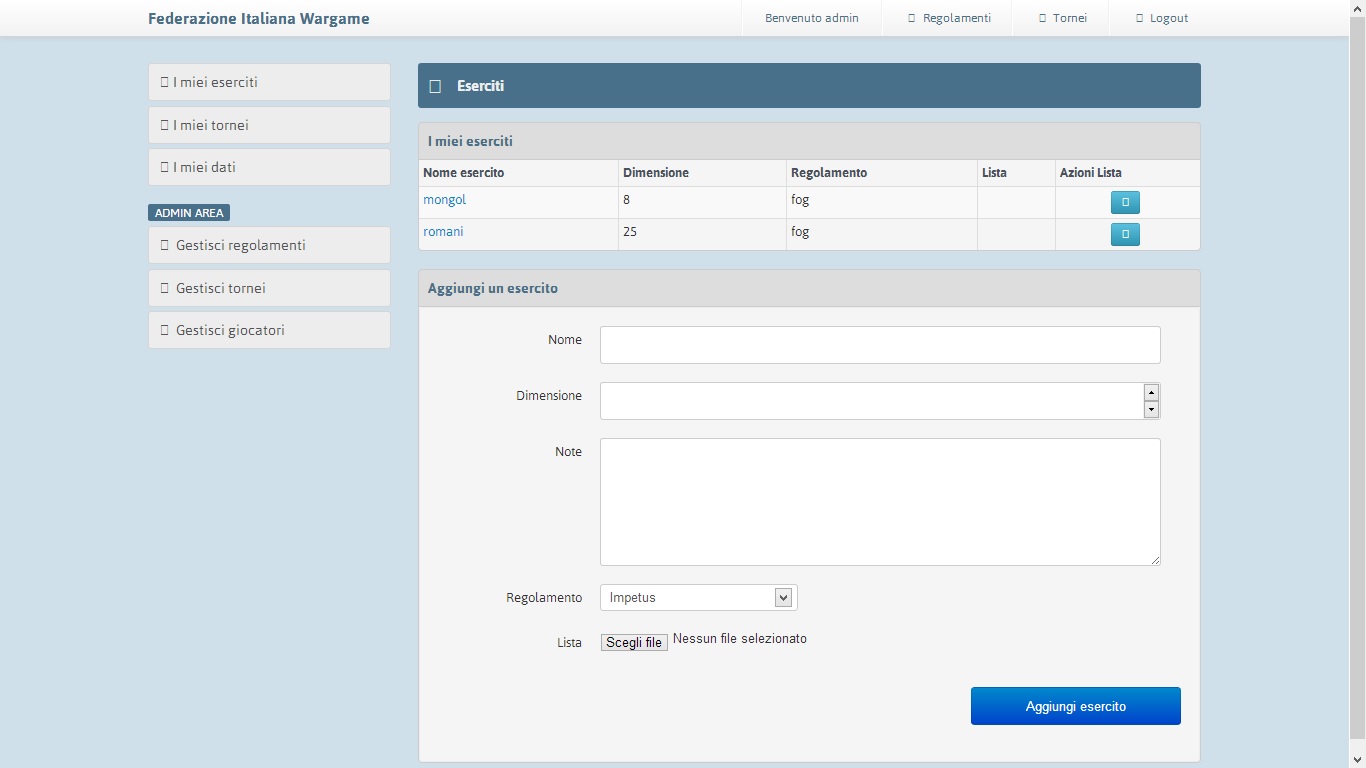Viewport: 1366px width, 768px height.
Task: Decrease Dimensione with the down arrow
Action: tap(1151, 410)
